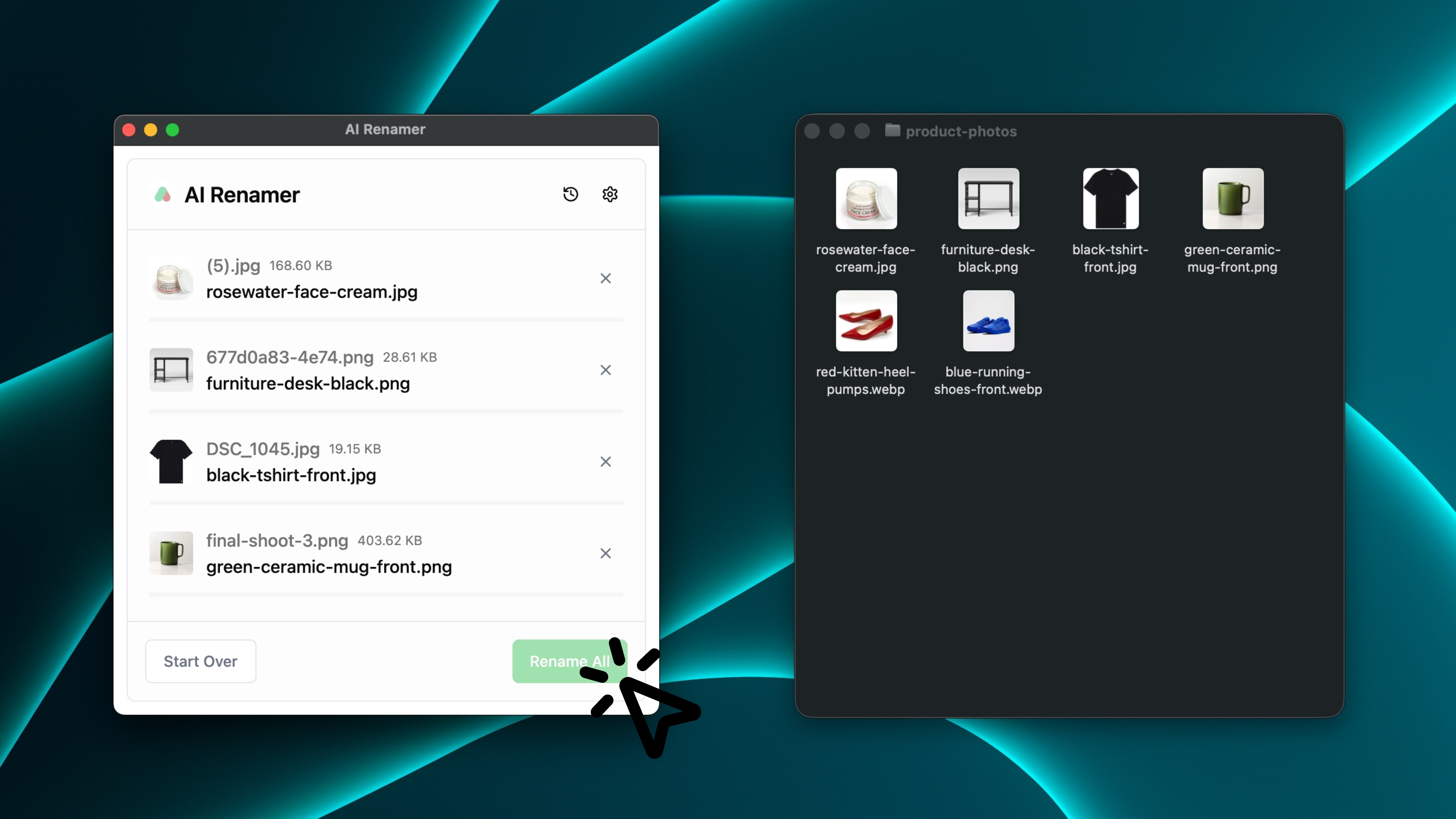Open the rename history clock icon
Viewport: 1456px width, 819px height.
(570, 194)
